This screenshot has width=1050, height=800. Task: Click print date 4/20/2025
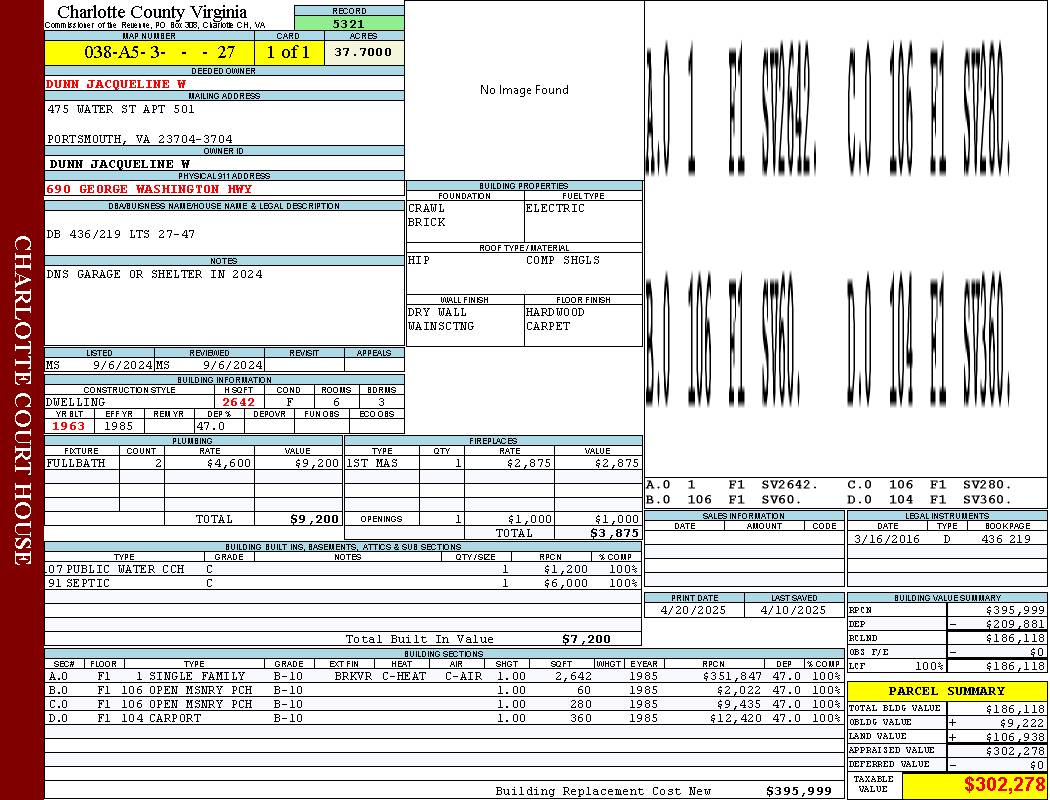click(692, 610)
